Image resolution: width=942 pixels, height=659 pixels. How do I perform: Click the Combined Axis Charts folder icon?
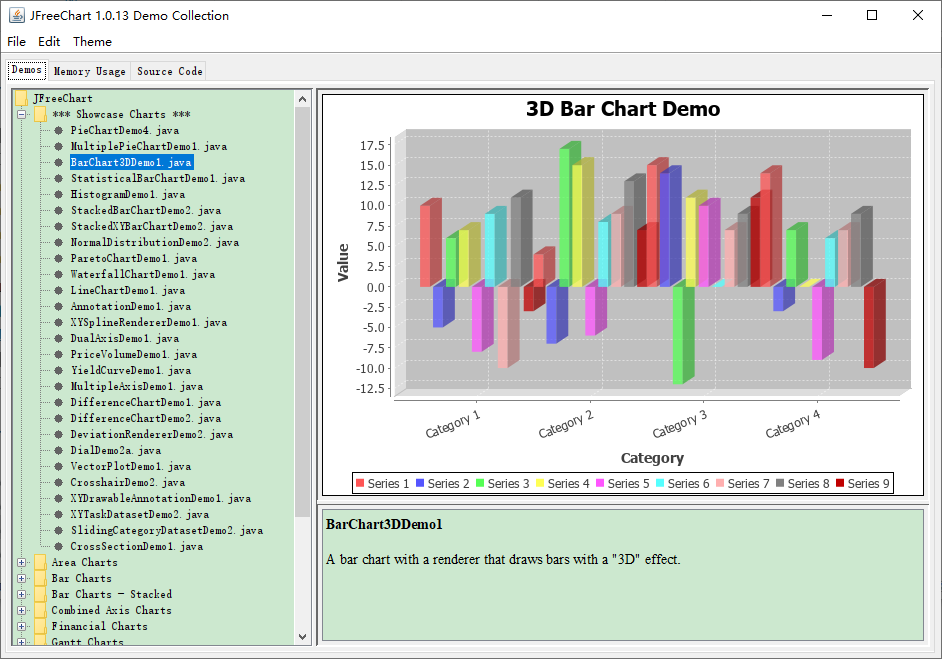click(x=40, y=610)
